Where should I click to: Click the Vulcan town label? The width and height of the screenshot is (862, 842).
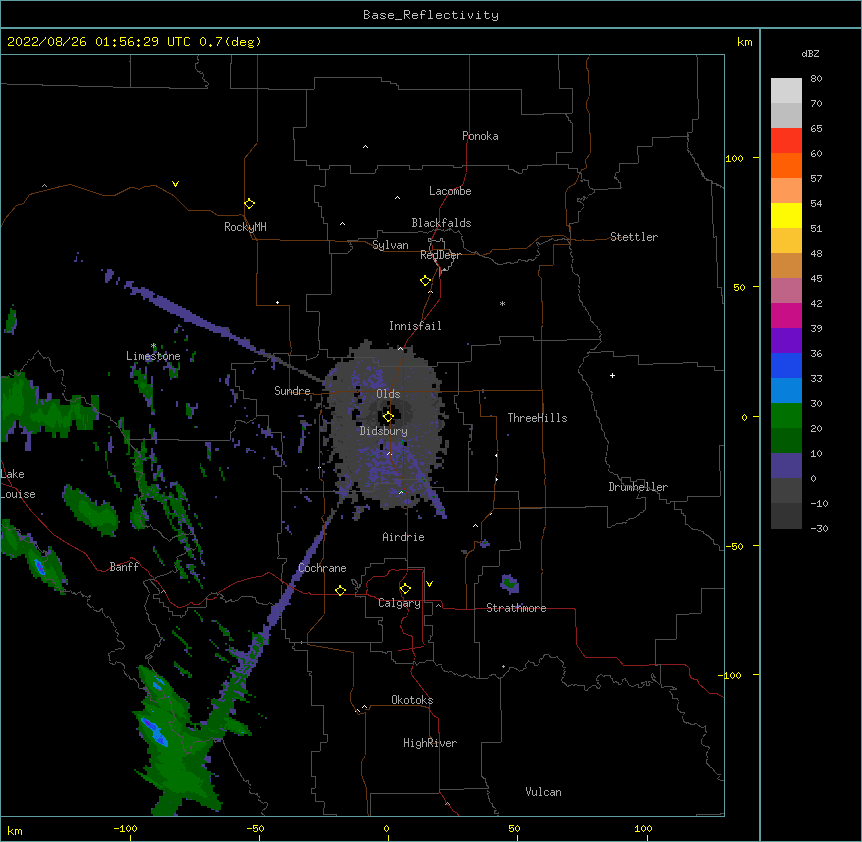coord(543,792)
